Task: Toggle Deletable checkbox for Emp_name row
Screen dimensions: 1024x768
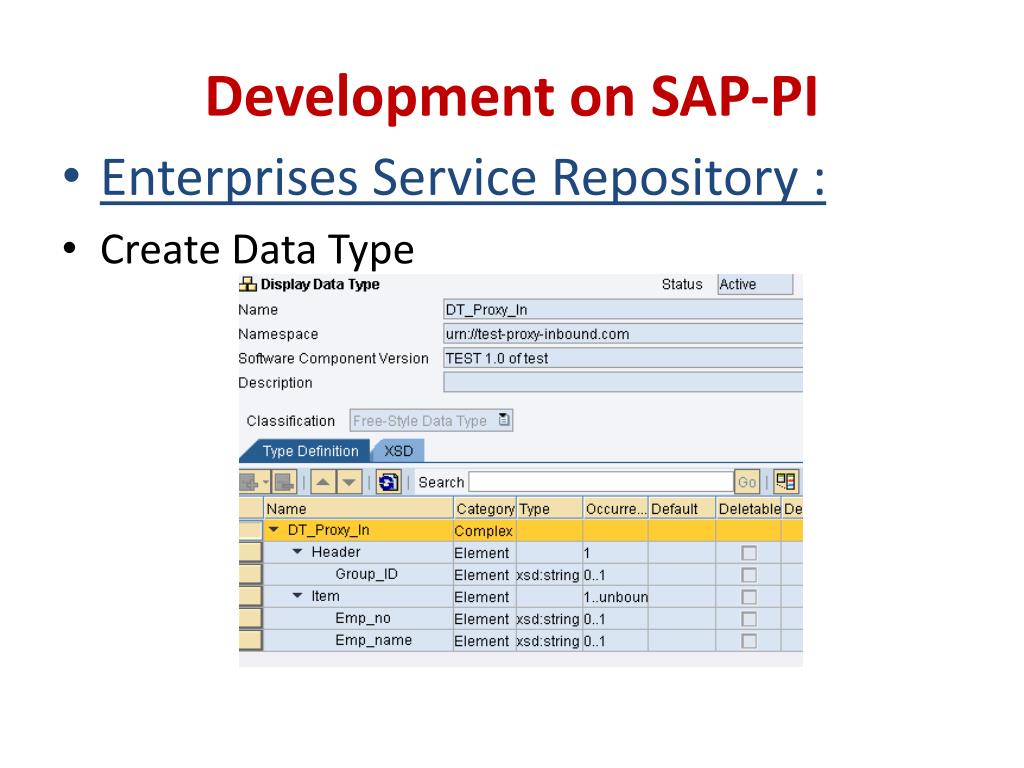Action: 749,641
